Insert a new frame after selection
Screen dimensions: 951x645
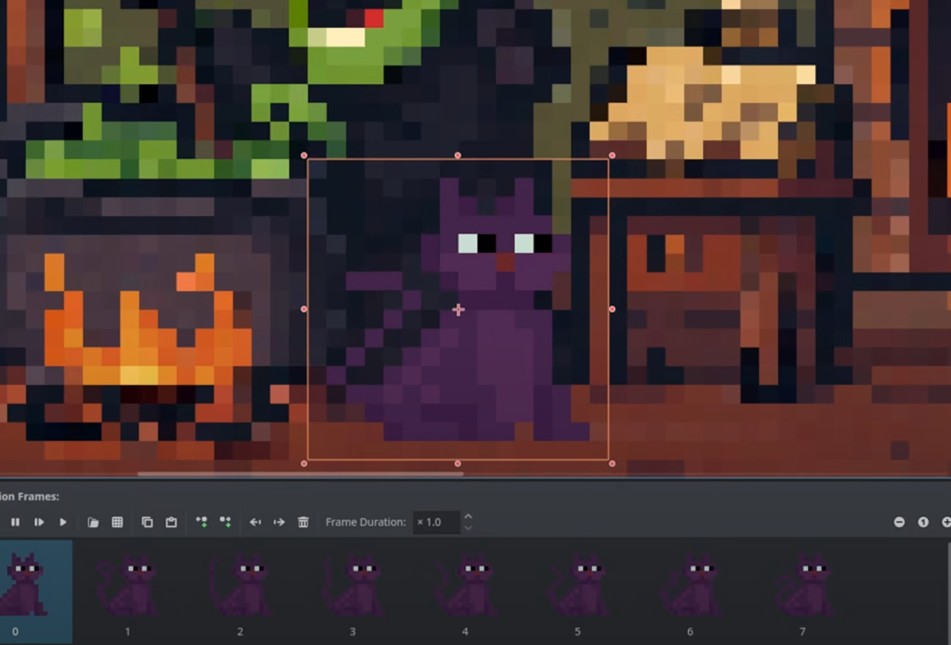pyautogui.click(x=224, y=522)
